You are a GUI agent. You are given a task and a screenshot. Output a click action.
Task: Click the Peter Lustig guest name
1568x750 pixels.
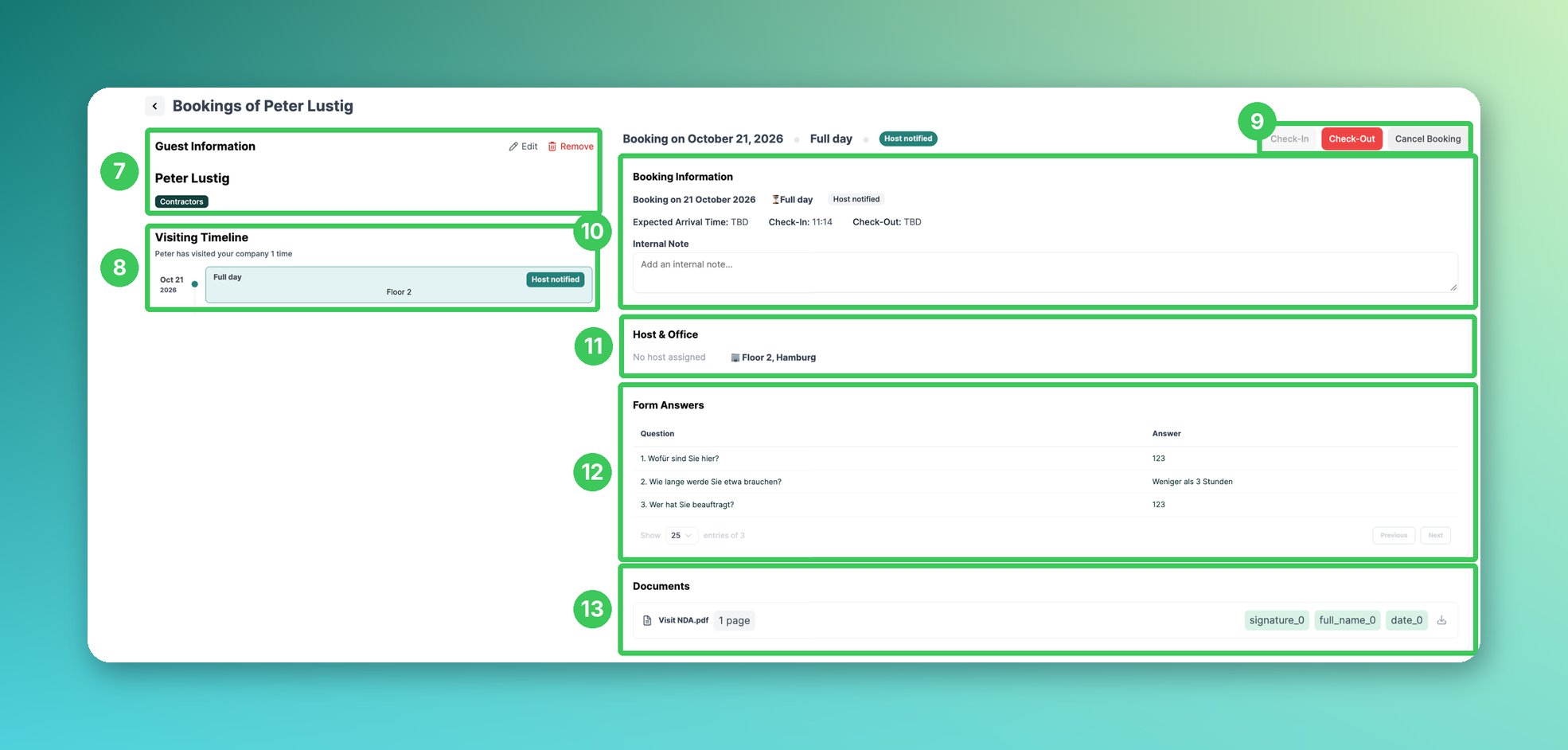click(192, 178)
